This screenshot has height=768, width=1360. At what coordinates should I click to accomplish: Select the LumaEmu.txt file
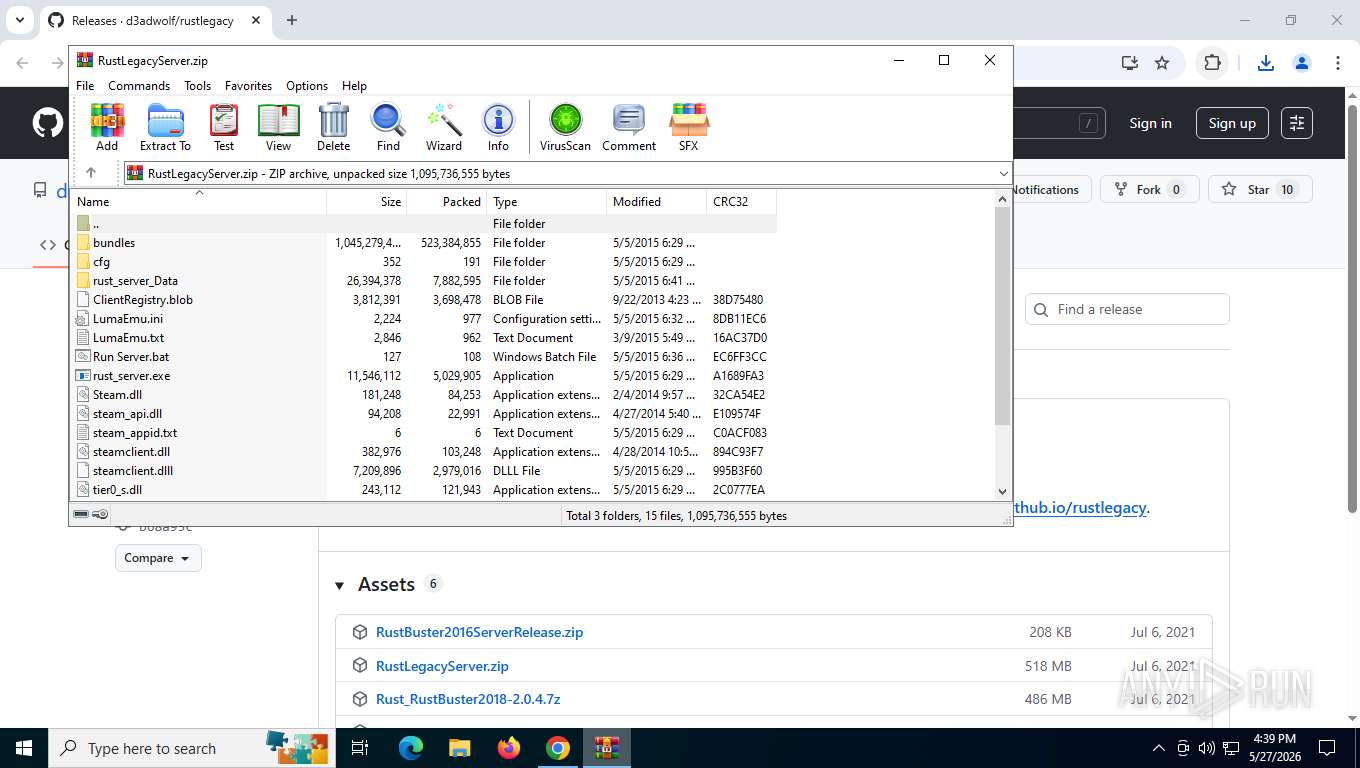(x=424, y=338)
